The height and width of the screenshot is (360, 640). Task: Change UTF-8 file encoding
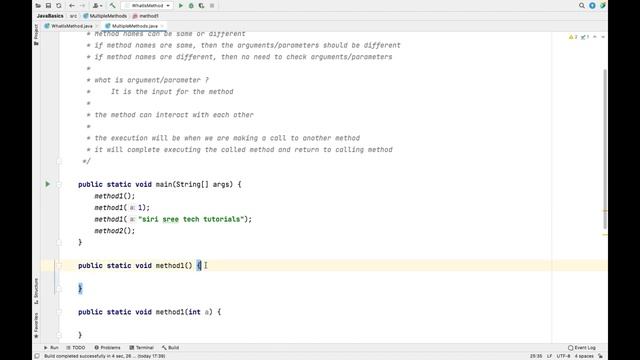(564, 356)
